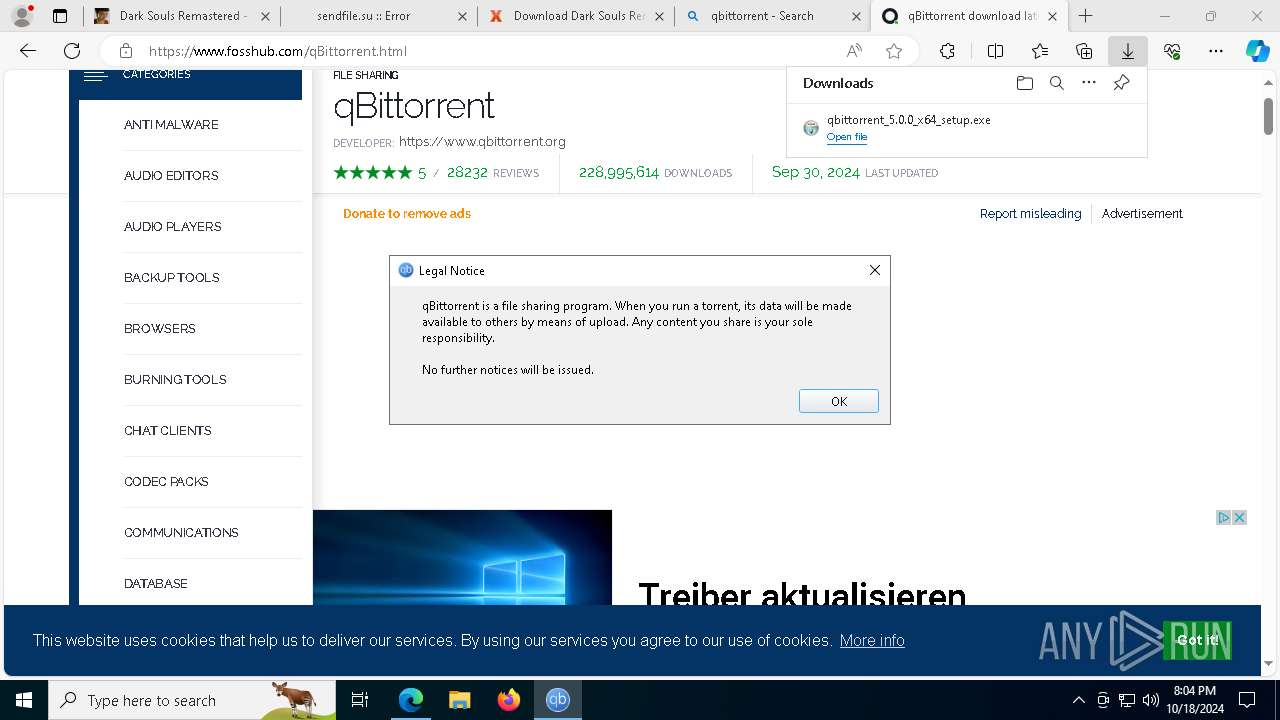Show hidden system tray icons
Image resolution: width=1280 pixels, height=720 pixels.
coord(1078,700)
